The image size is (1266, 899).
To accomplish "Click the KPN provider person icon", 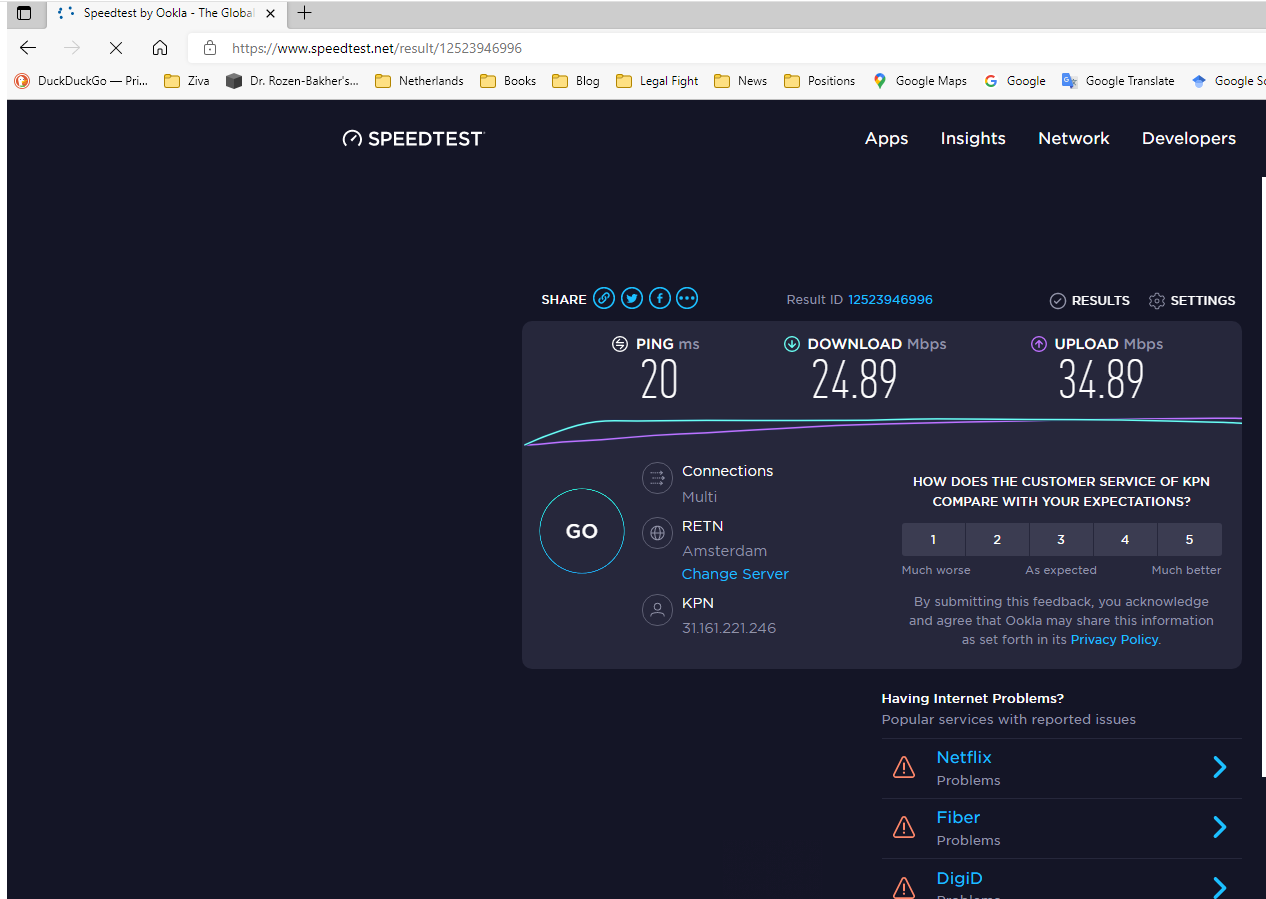I will coord(657,610).
